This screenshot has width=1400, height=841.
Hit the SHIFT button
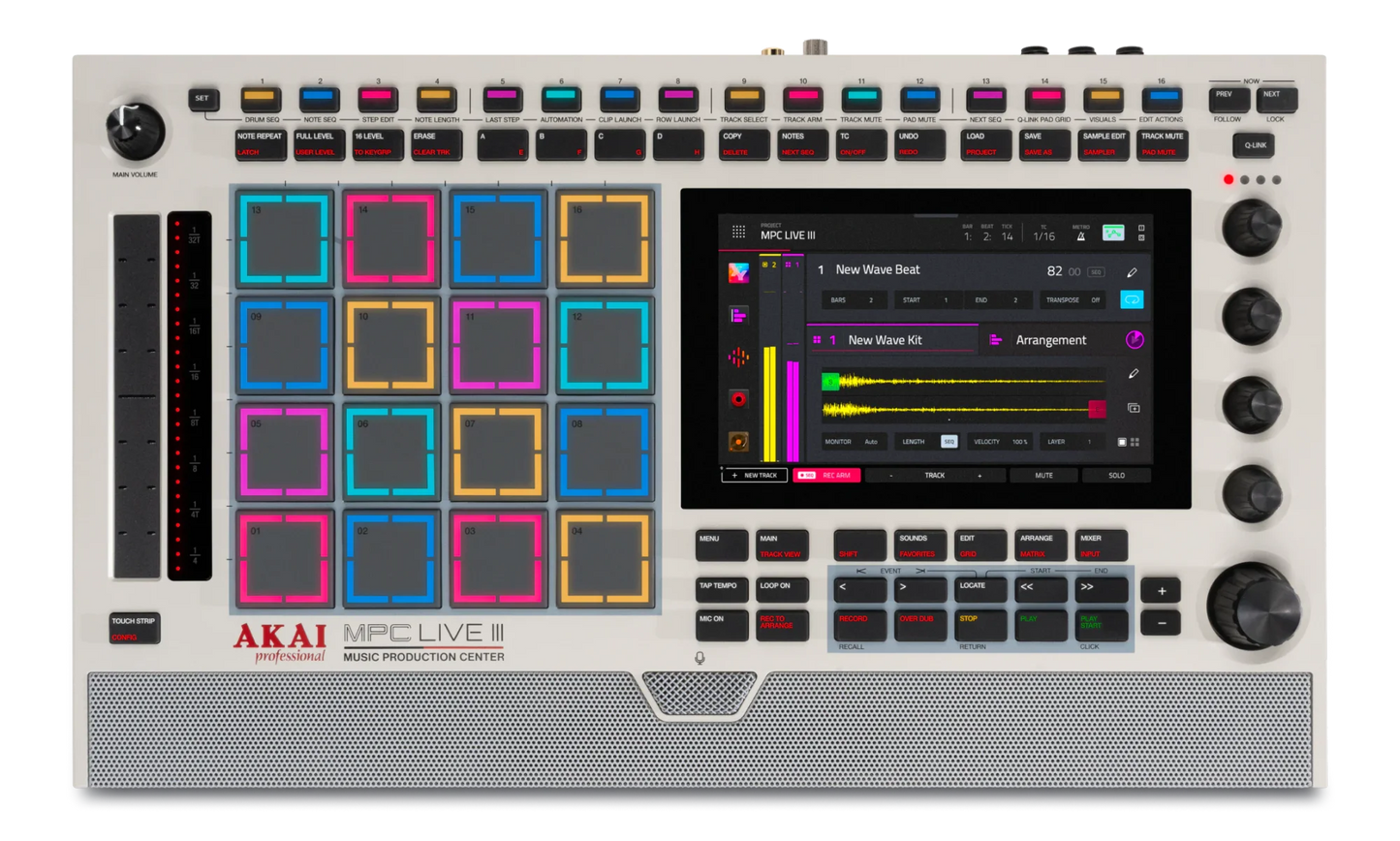(x=859, y=545)
